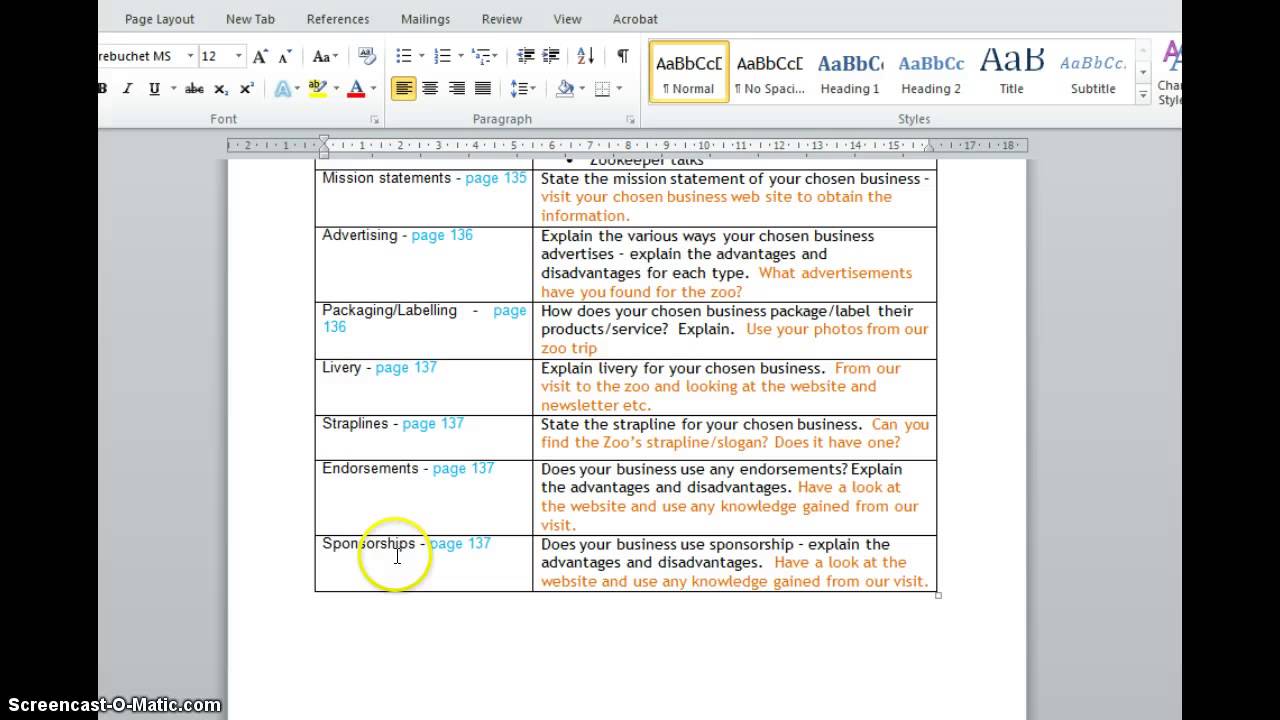This screenshot has width=1280, height=720.
Task: Increase the paragraph indent
Action: click(551, 56)
